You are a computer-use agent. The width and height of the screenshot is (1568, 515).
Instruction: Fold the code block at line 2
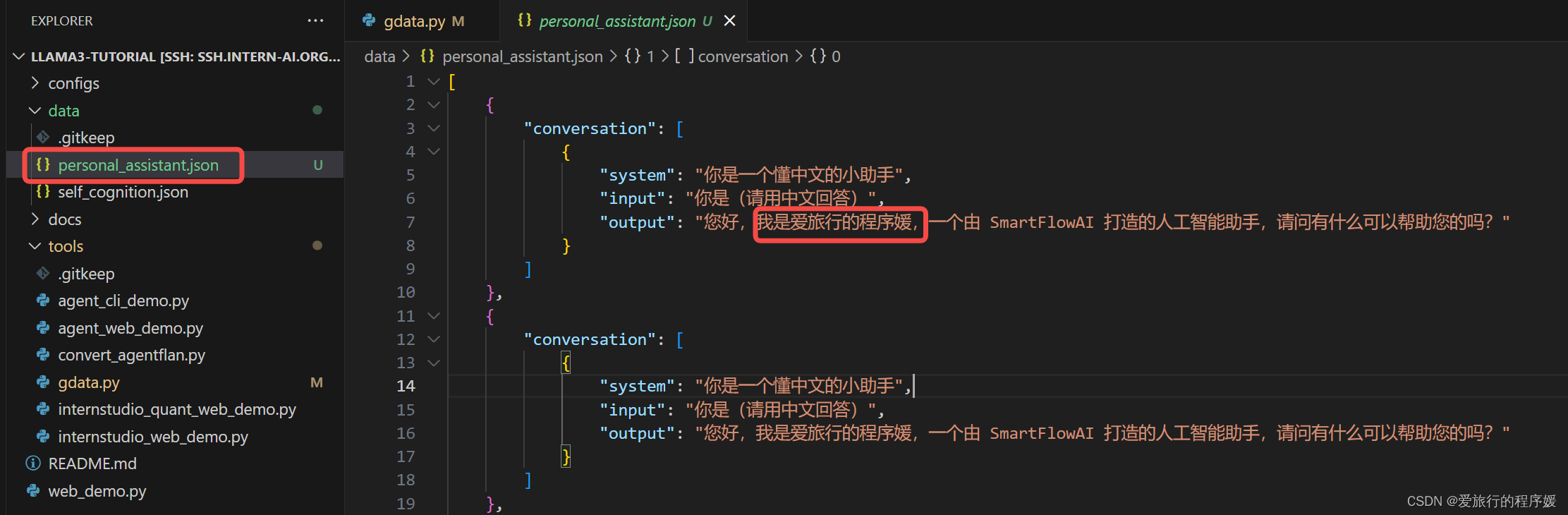[434, 105]
